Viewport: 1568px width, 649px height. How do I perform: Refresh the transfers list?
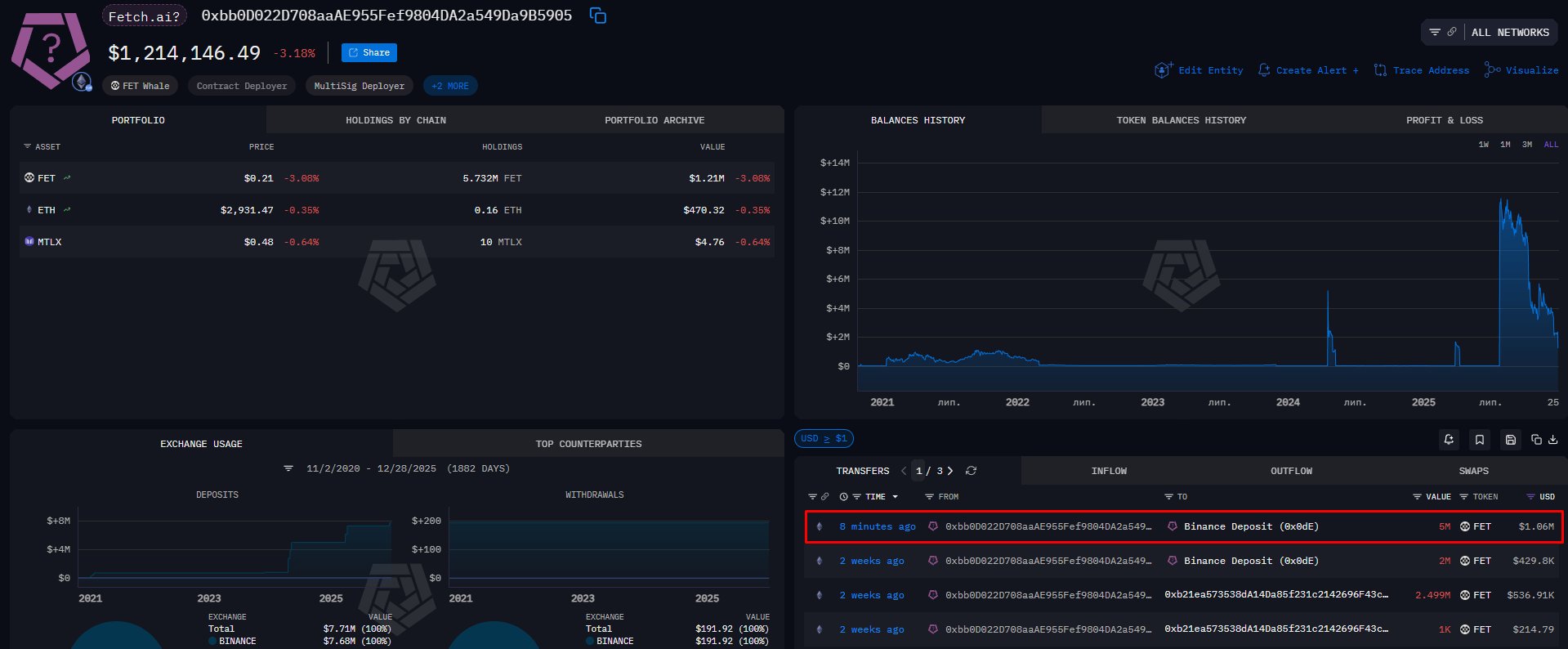[971, 471]
